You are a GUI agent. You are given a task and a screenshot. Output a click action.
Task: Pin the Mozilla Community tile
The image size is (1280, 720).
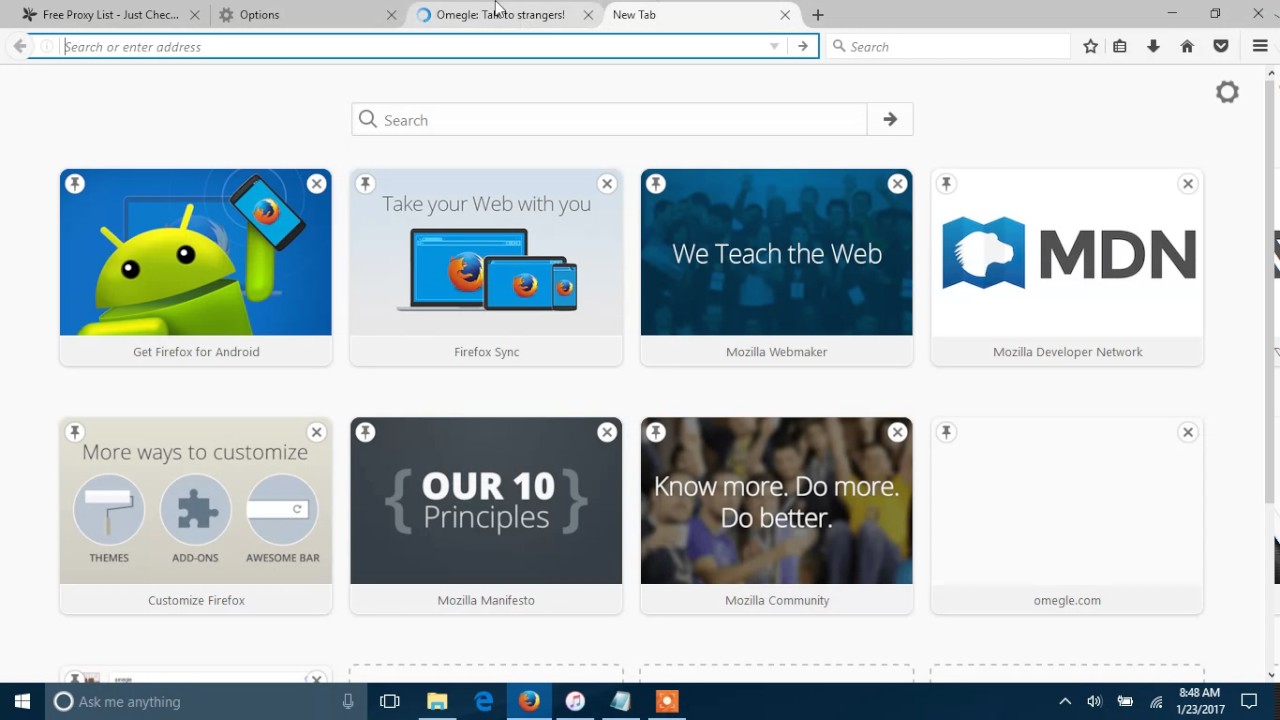[655, 432]
